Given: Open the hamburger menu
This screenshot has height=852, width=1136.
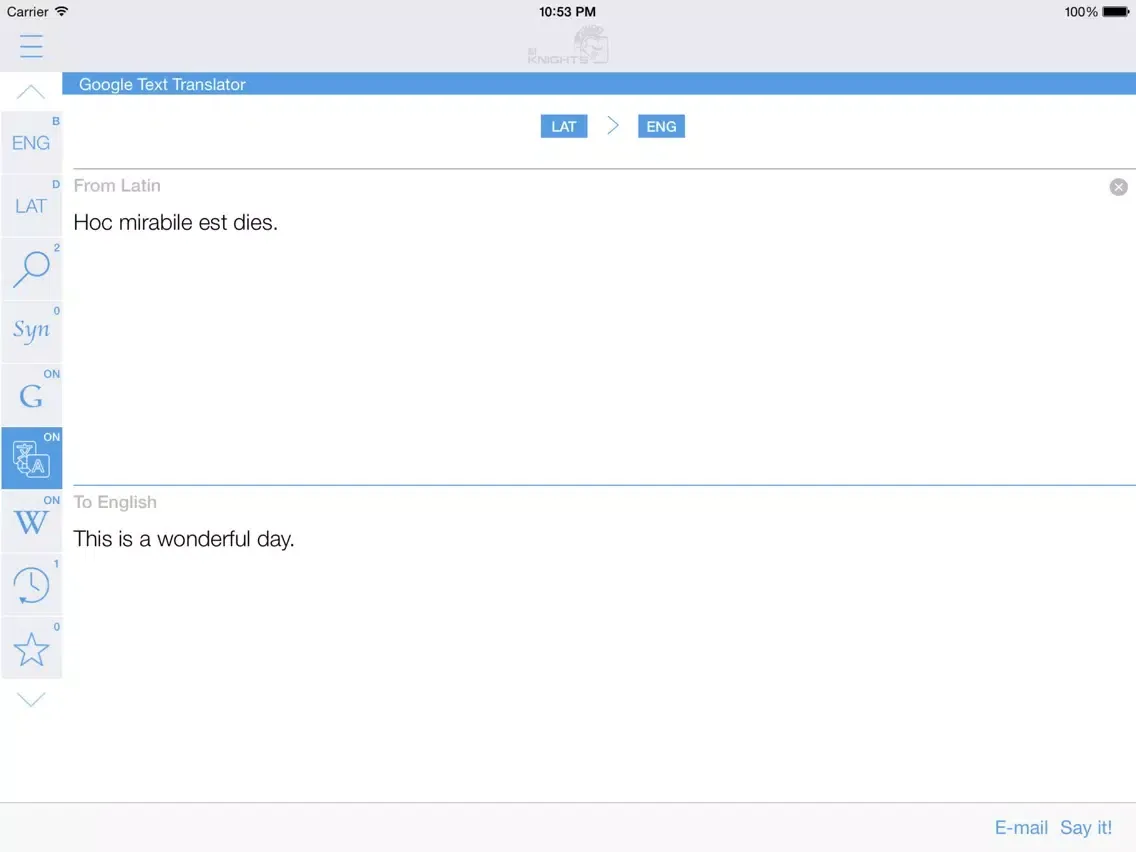Looking at the screenshot, I should 31,46.
